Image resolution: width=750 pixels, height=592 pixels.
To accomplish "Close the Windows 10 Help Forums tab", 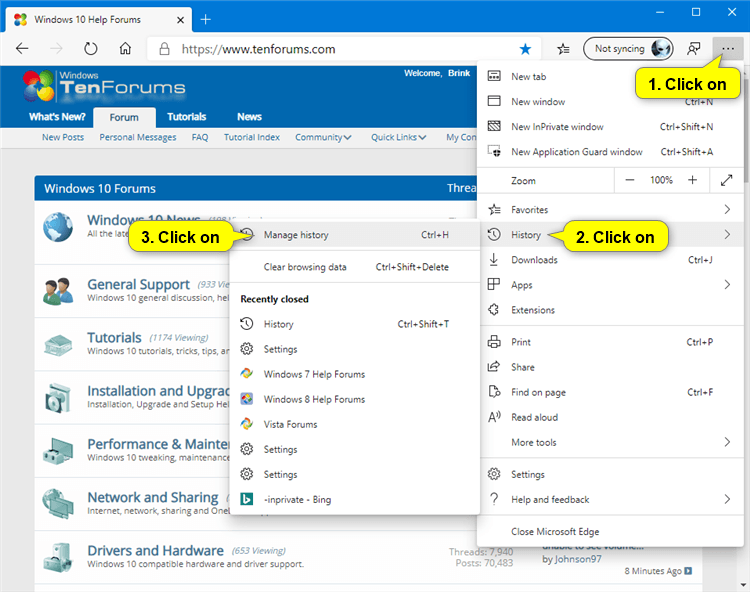I will pos(180,20).
